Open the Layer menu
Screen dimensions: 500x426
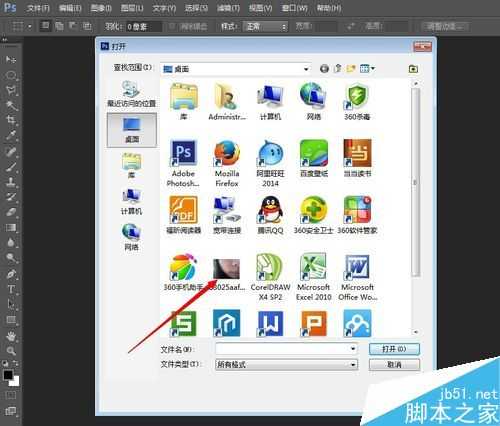coord(132,8)
